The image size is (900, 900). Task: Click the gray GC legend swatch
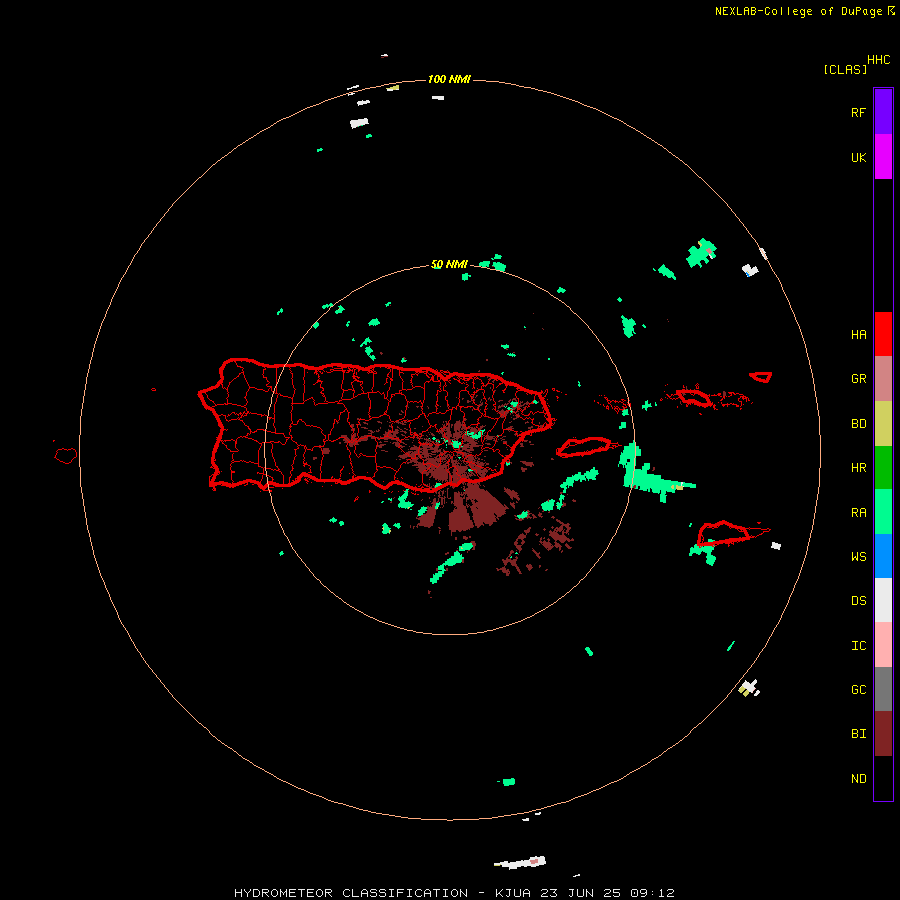883,689
